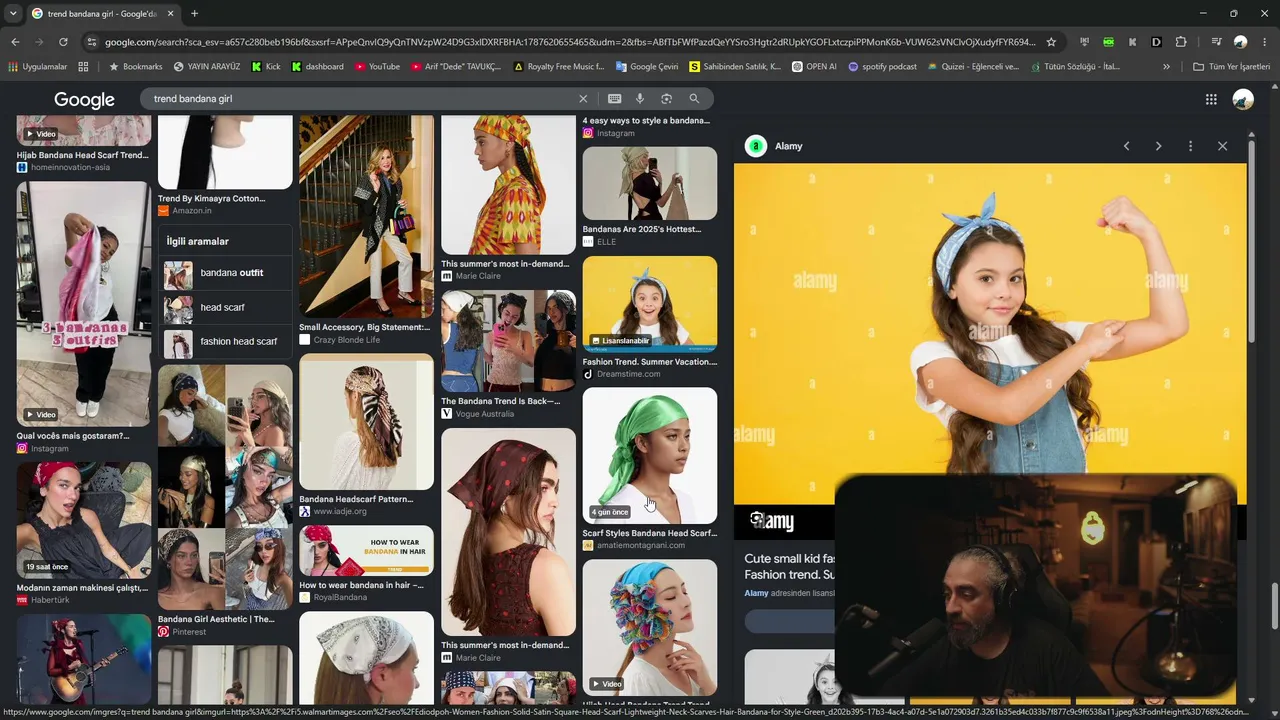Open the spotify podcast bookmark
Screen dimensions: 1280x720
click(882, 67)
